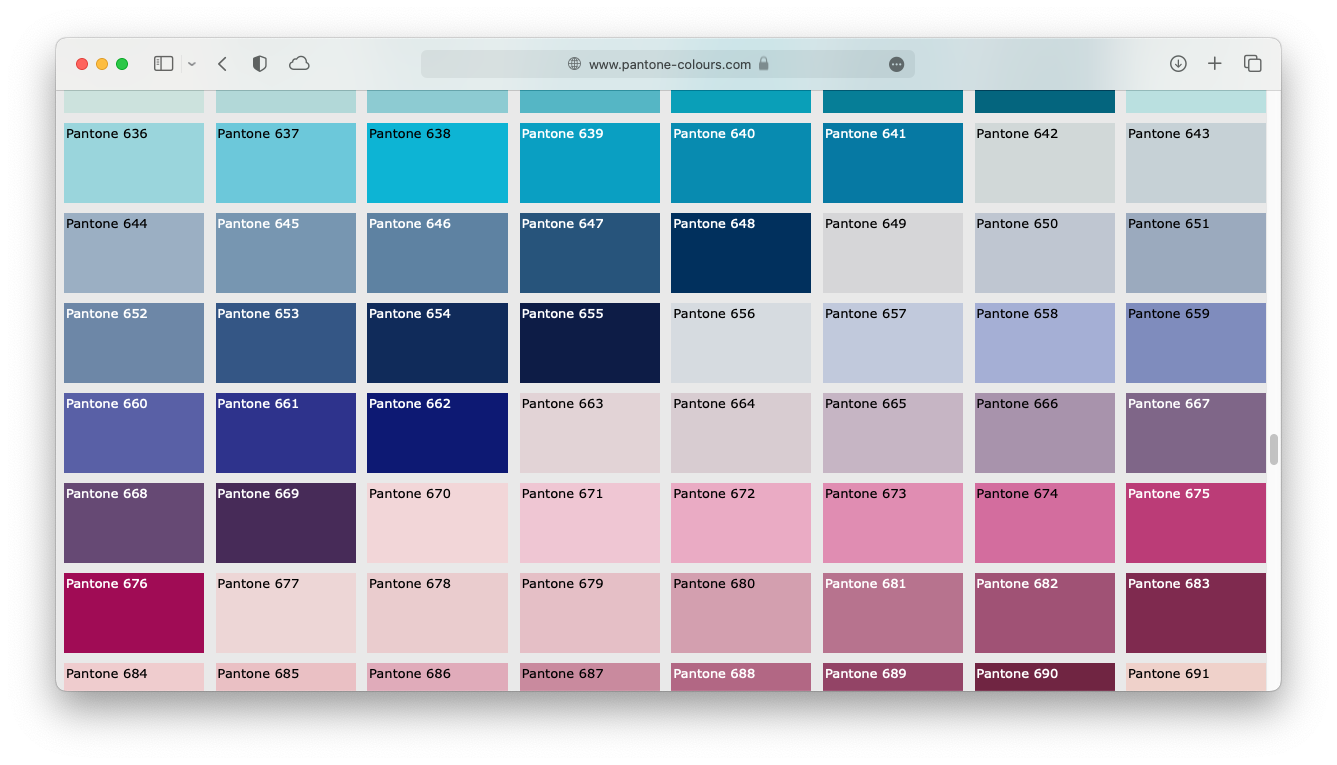Choose the Pantone 650 swatch

pos(1045,253)
